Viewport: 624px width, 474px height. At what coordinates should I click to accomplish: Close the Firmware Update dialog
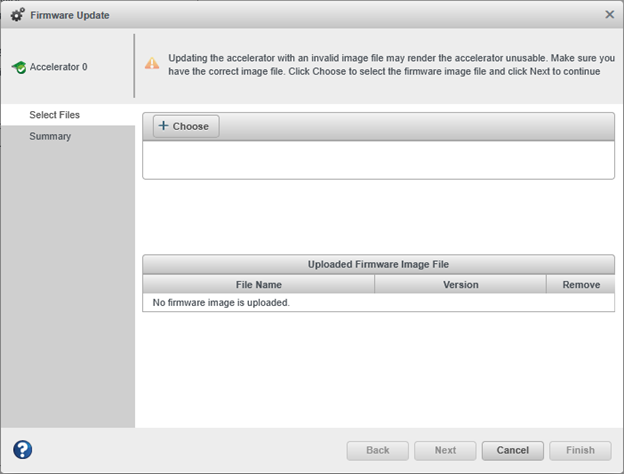(x=610, y=15)
